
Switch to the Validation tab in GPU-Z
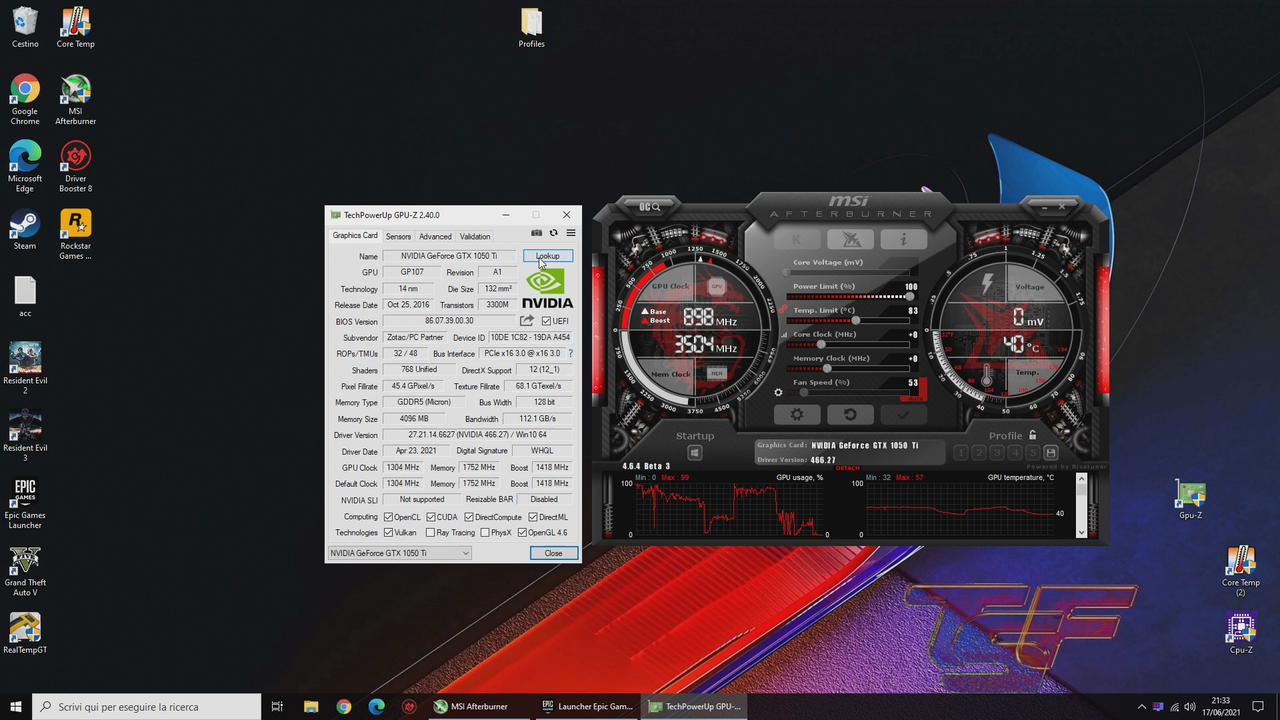[475, 237]
